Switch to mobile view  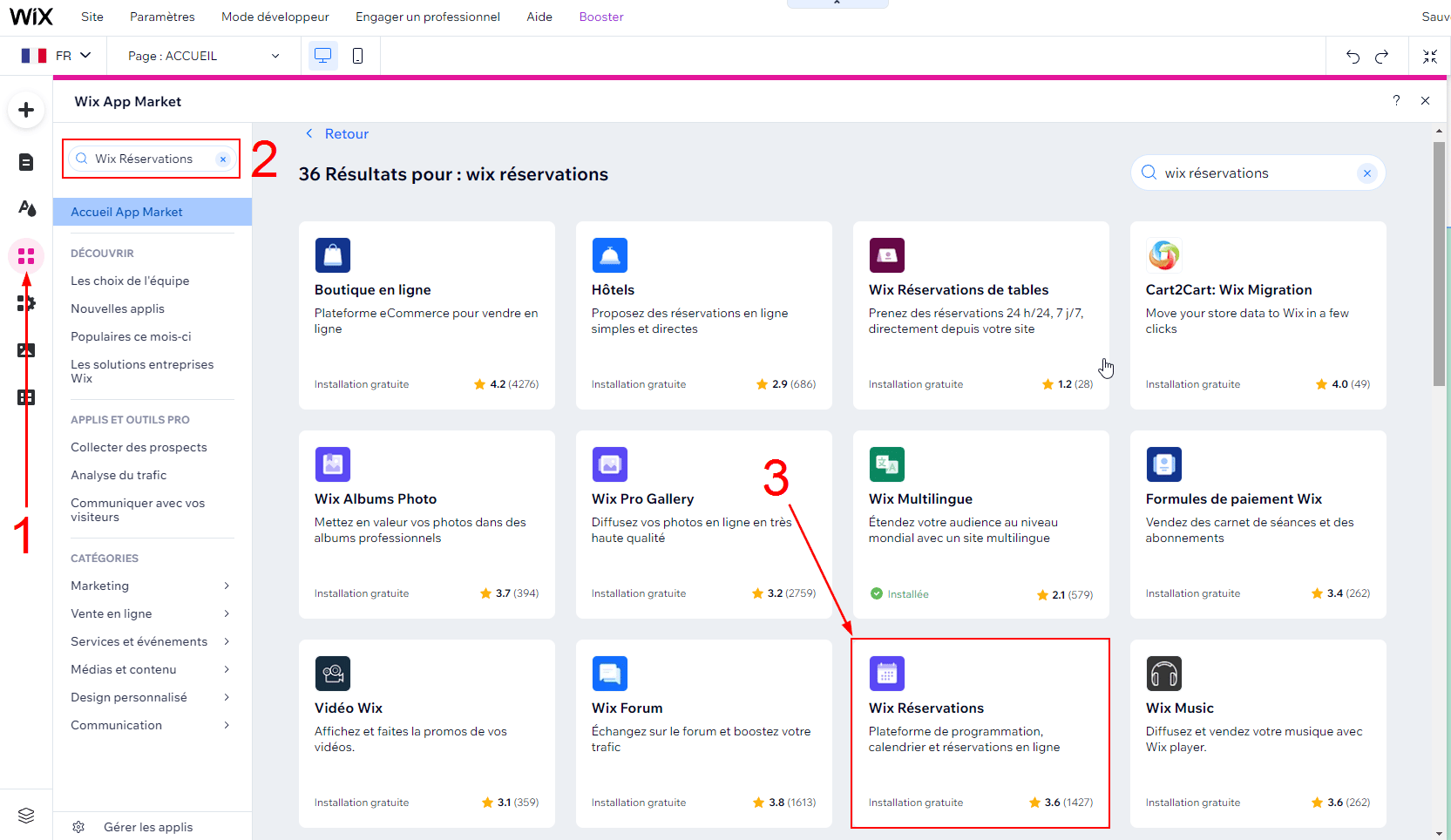click(357, 56)
